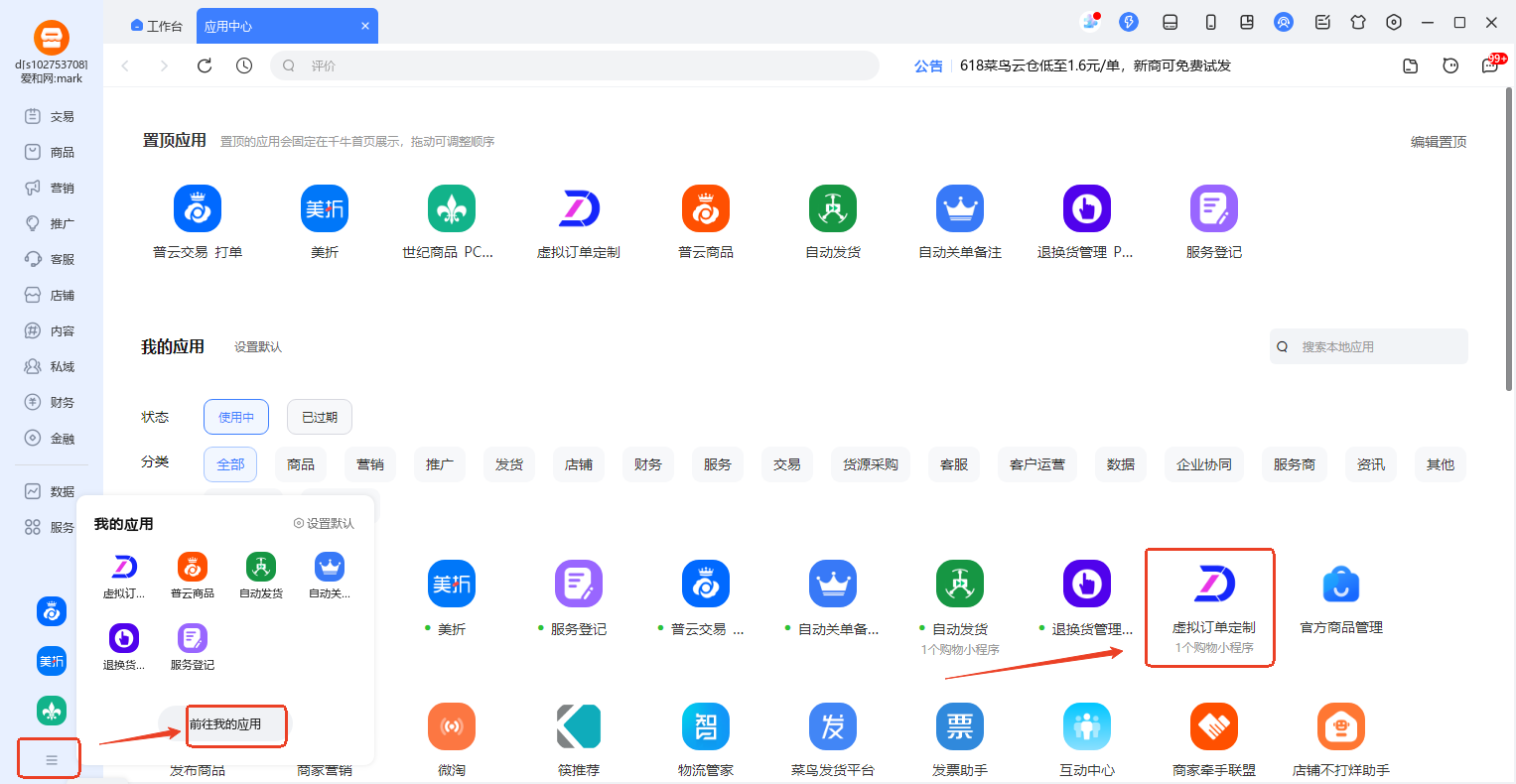This screenshot has height=784, width=1516.
Task: Click the 前往我的应用 button
Action: [225, 724]
